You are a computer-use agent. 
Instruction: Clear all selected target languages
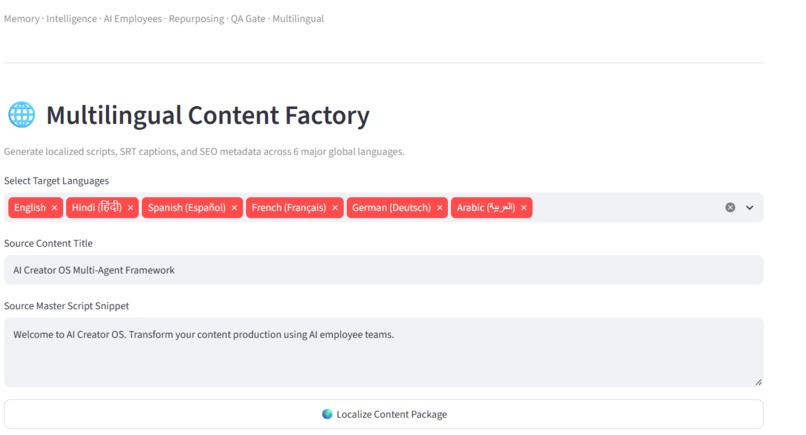point(730,207)
